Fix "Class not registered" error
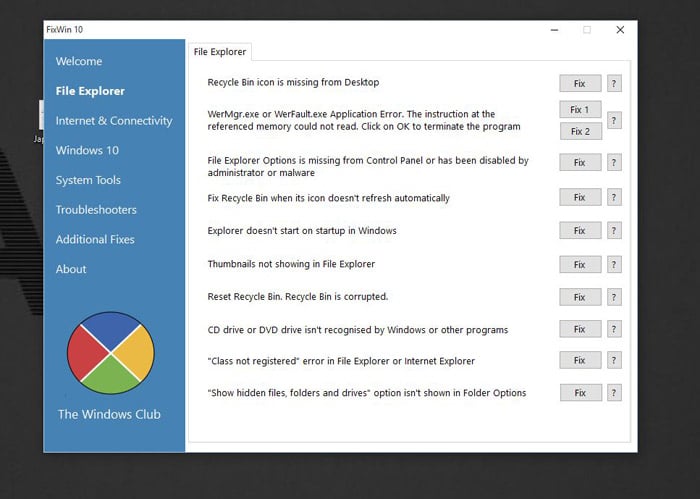This screenshot has width=700, height=499. click(x=580, y=360)
